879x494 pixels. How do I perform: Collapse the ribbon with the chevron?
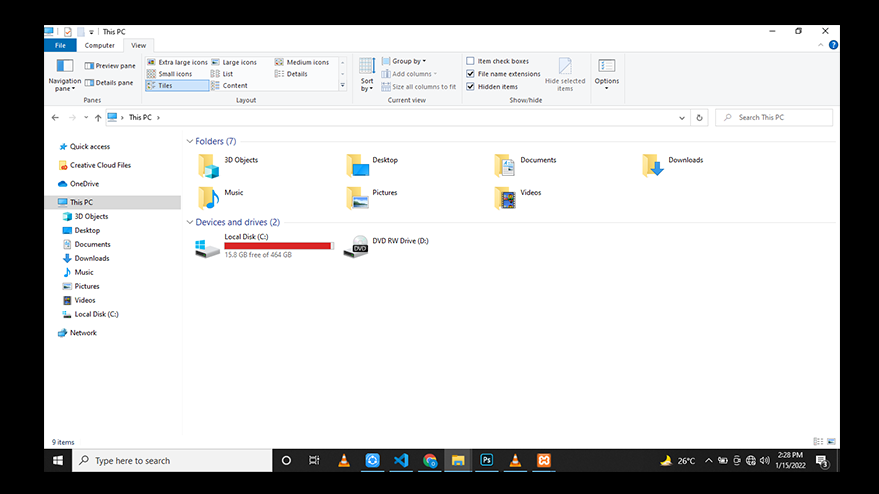point(821,45)
